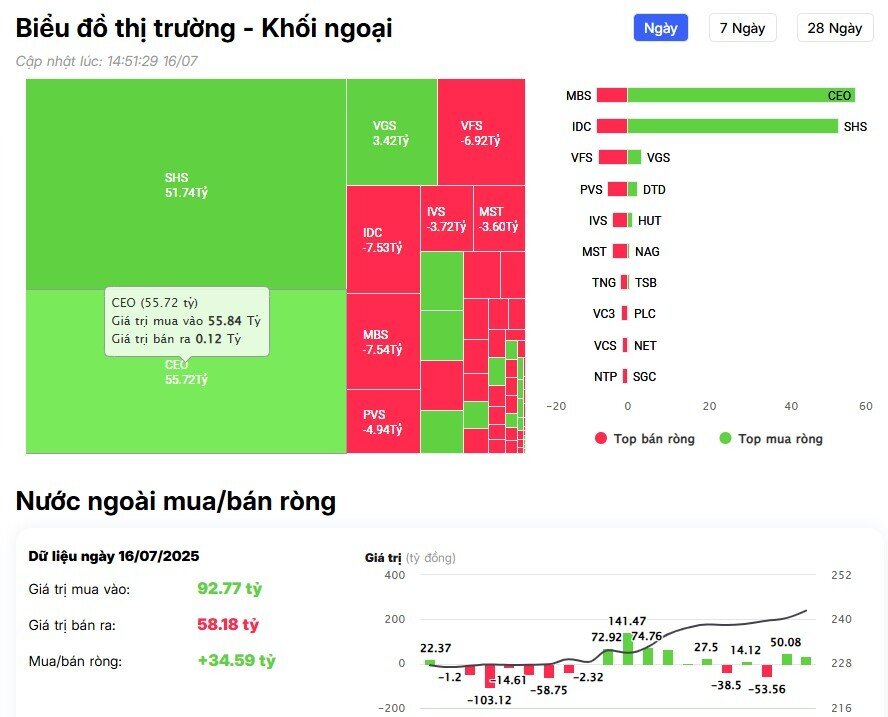
Task: Click the VGS green cell
Action: [391, 130]
